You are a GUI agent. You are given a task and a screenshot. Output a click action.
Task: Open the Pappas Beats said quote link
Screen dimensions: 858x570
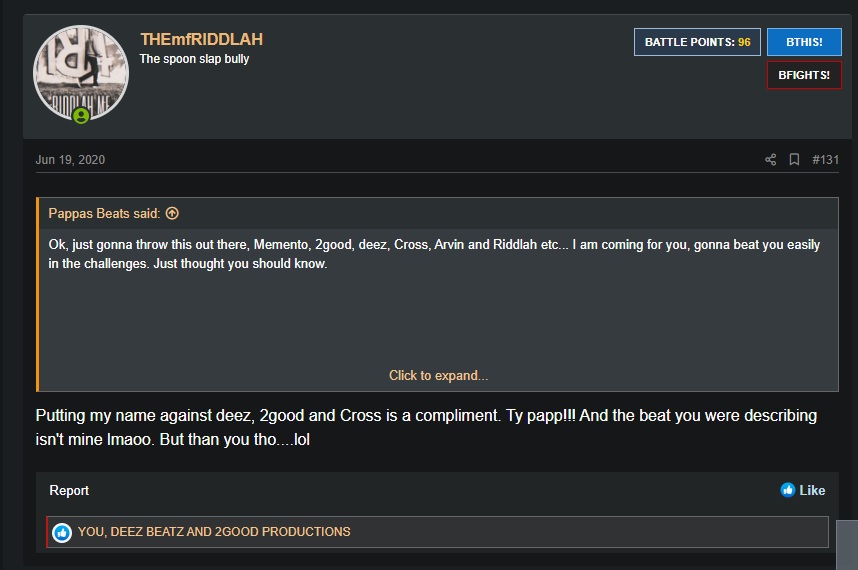(x=104, y=213)
